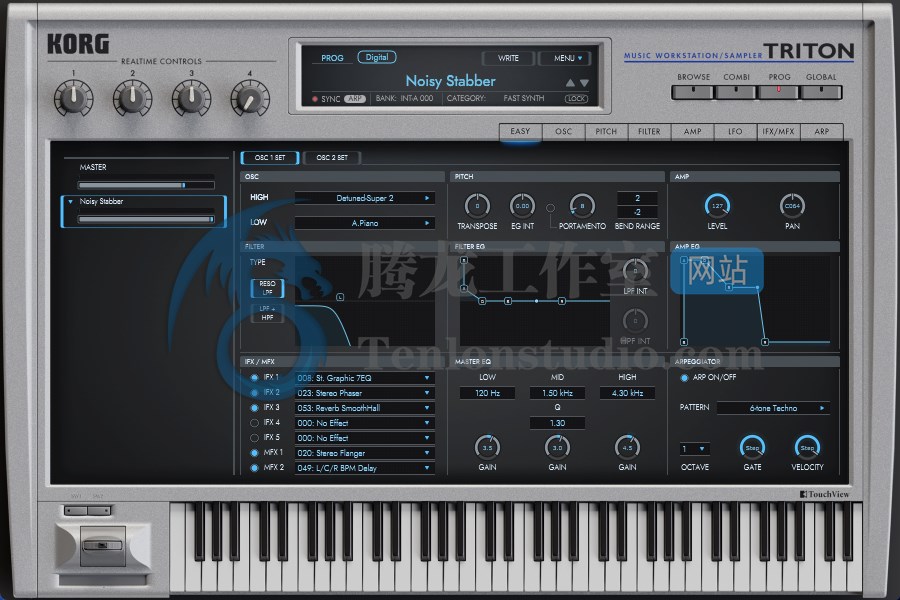The width and height of the screenshot is (900, 600).
Task: Click the Master EQ High gain knob
Action: click(627, 447)
